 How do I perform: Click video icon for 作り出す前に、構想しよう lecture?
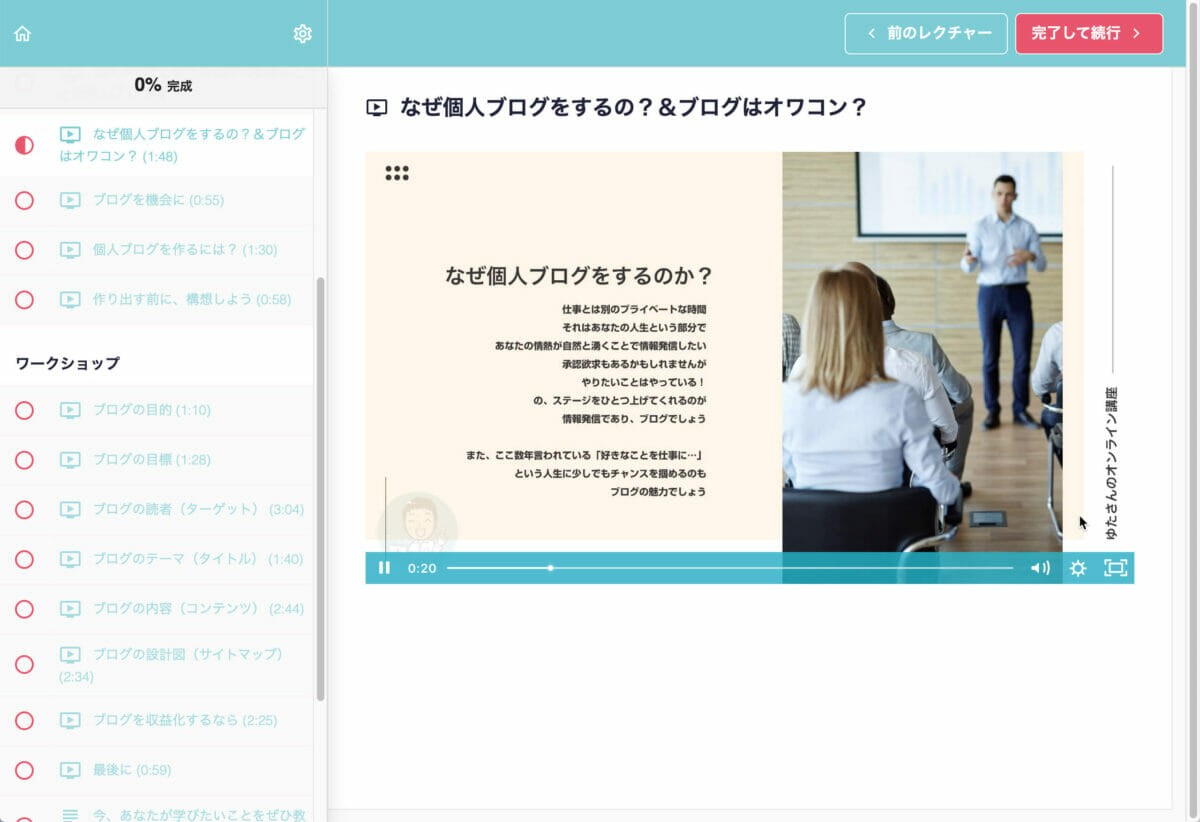(x=70, y=300)
